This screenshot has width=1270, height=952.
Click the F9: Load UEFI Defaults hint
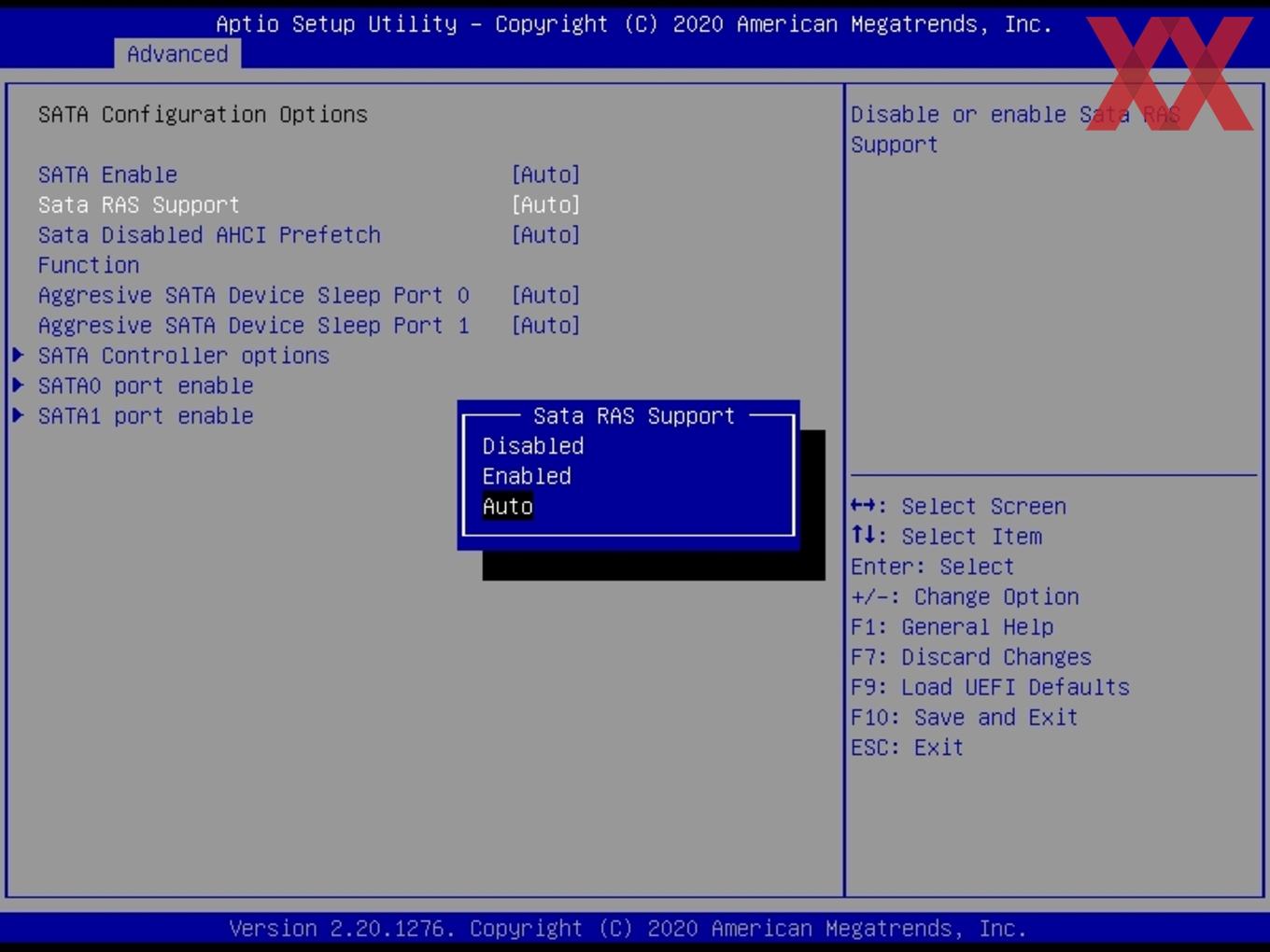point(990,687)
